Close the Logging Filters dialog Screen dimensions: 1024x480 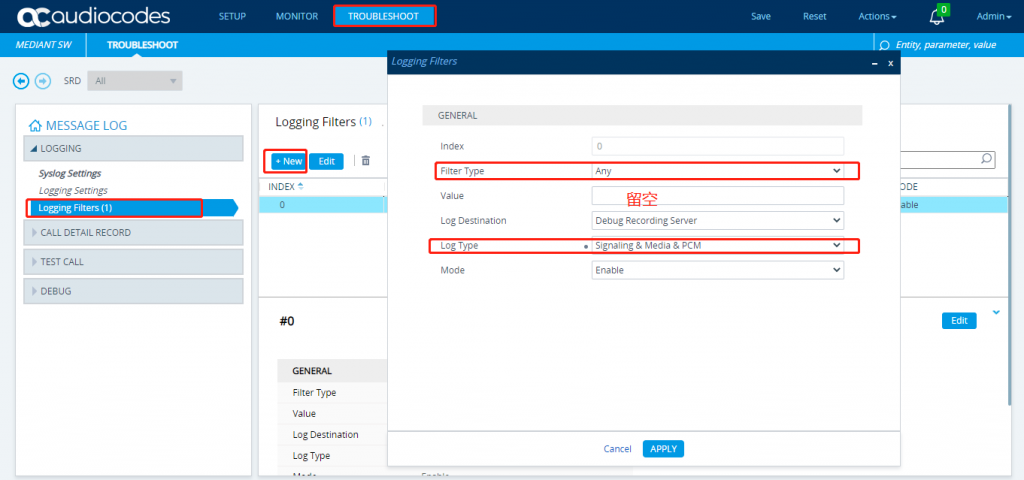coord(890,63)
